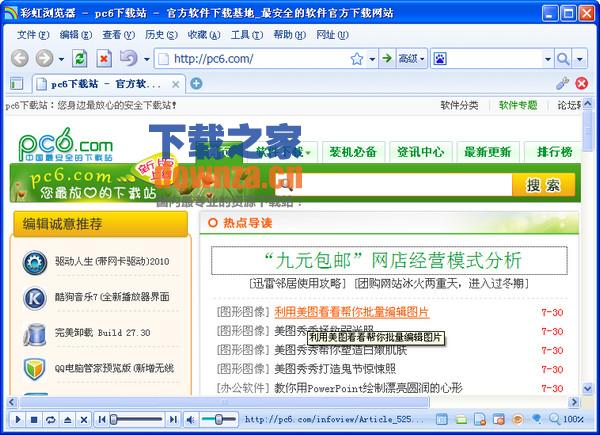Click the green go arrow beside the address bar
Image resolution: width=600 pixels, height=435 pixels.
(387, 59)
